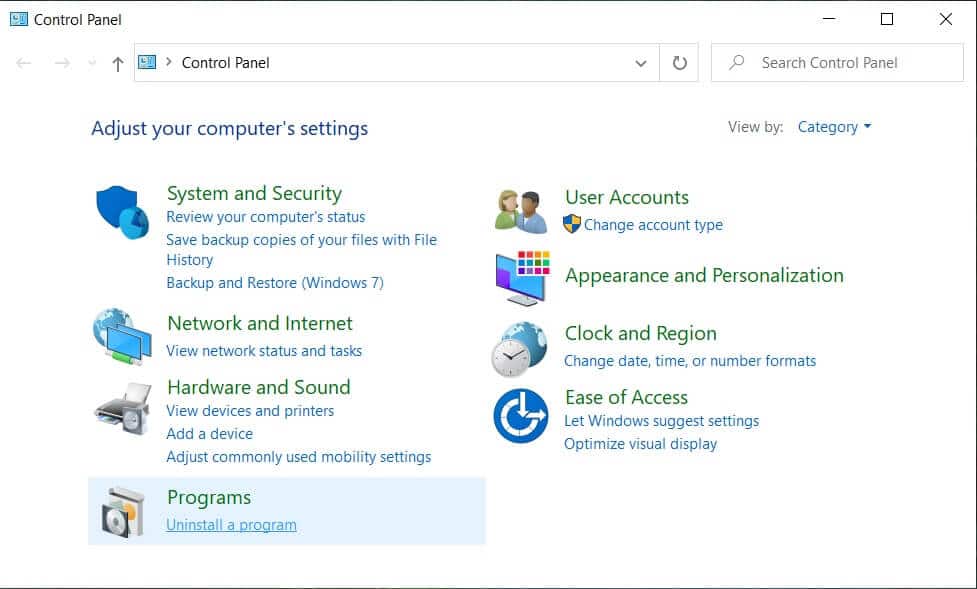Navigate up one level with the up arrow
Screen dimensions: 977x589
tap(117, 62)
